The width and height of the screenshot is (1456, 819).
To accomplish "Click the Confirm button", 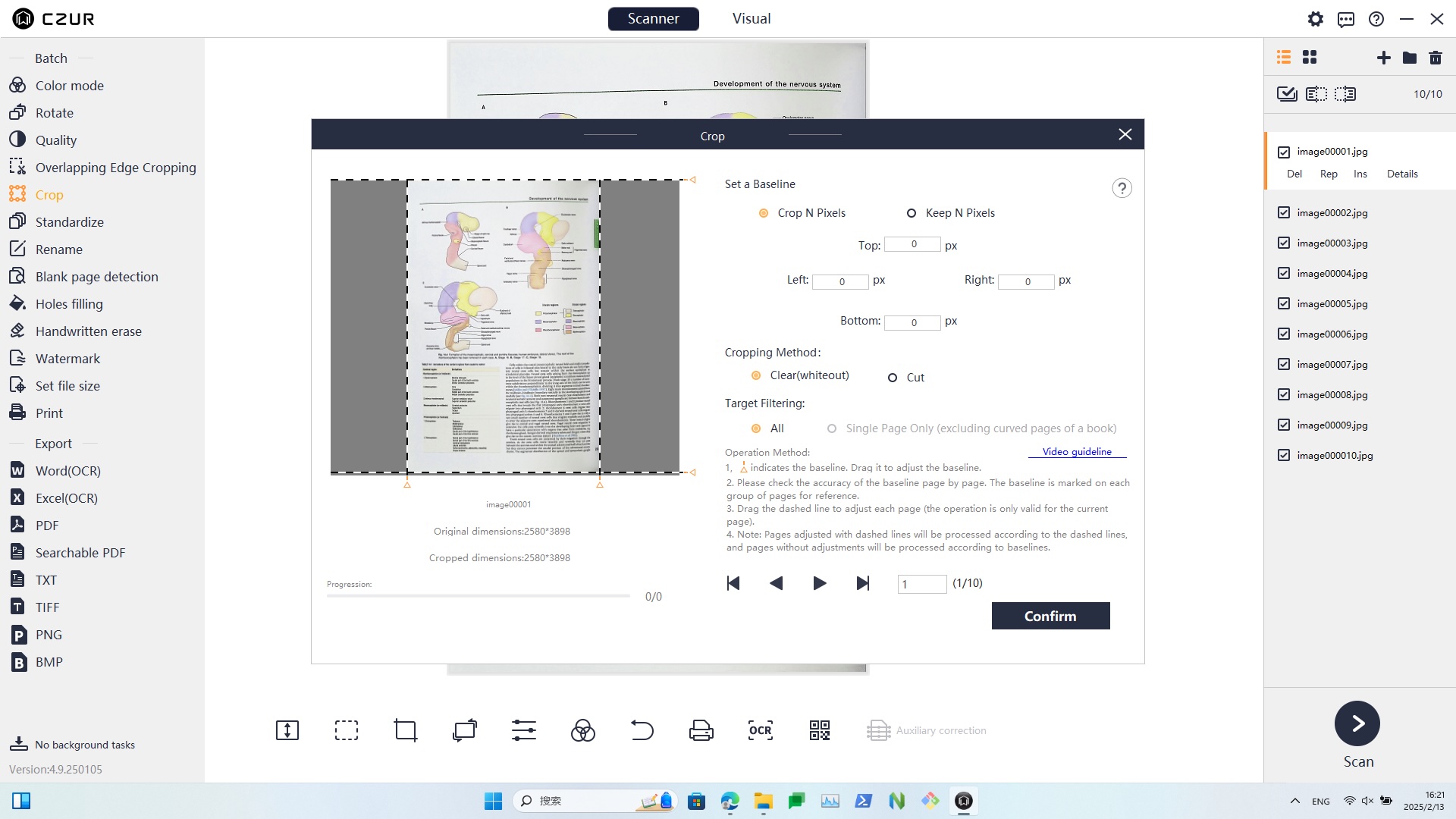I will (1050, 616).
